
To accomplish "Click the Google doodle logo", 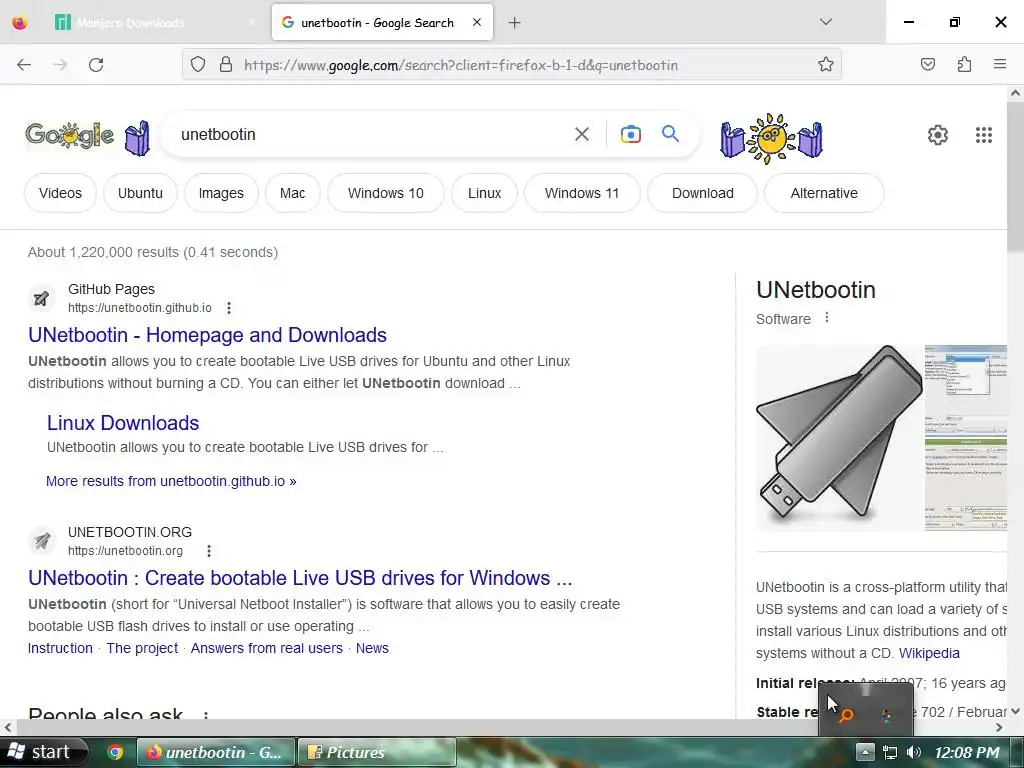I will click(69, 135).
